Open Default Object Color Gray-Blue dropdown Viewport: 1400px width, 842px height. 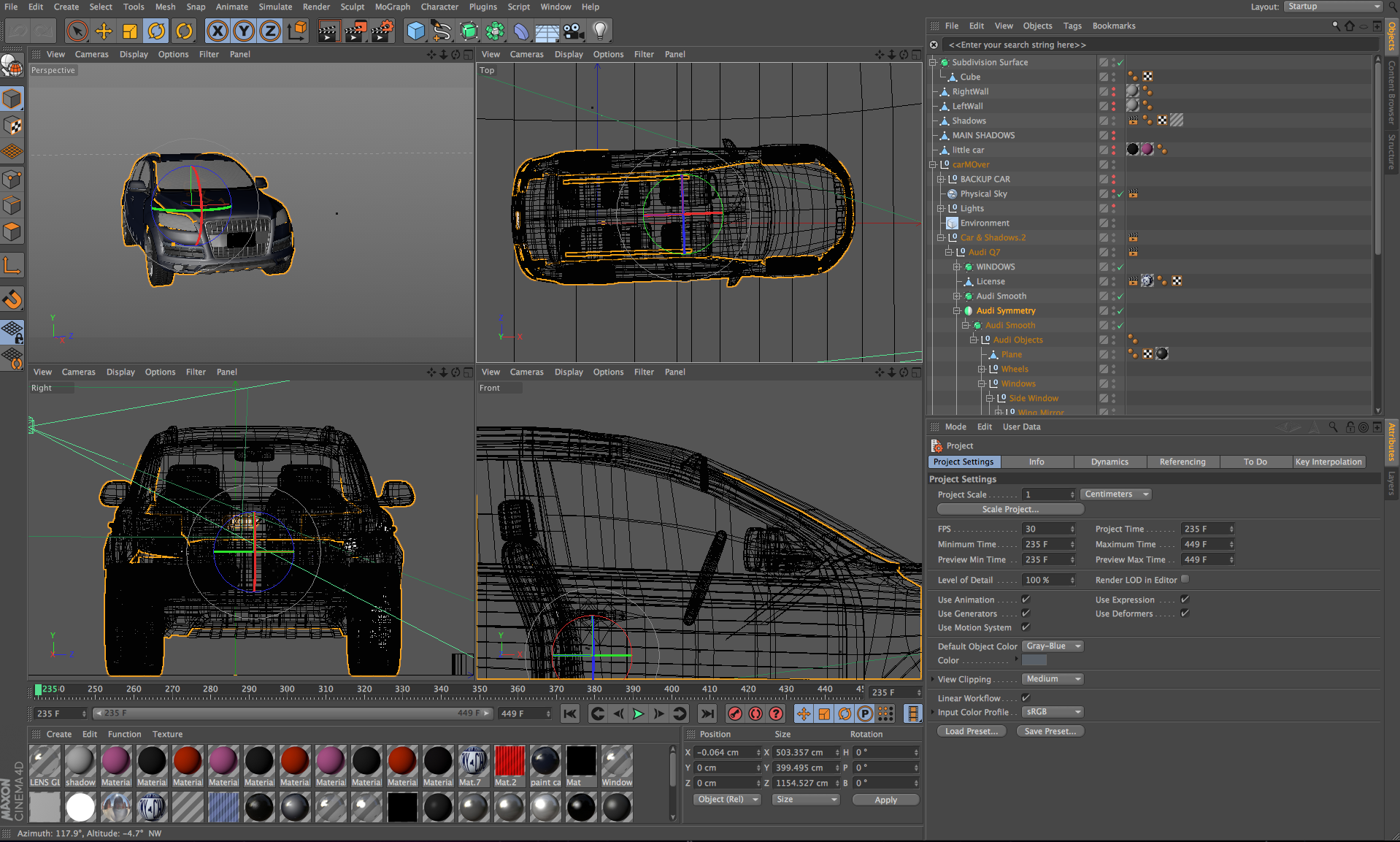1052,646
